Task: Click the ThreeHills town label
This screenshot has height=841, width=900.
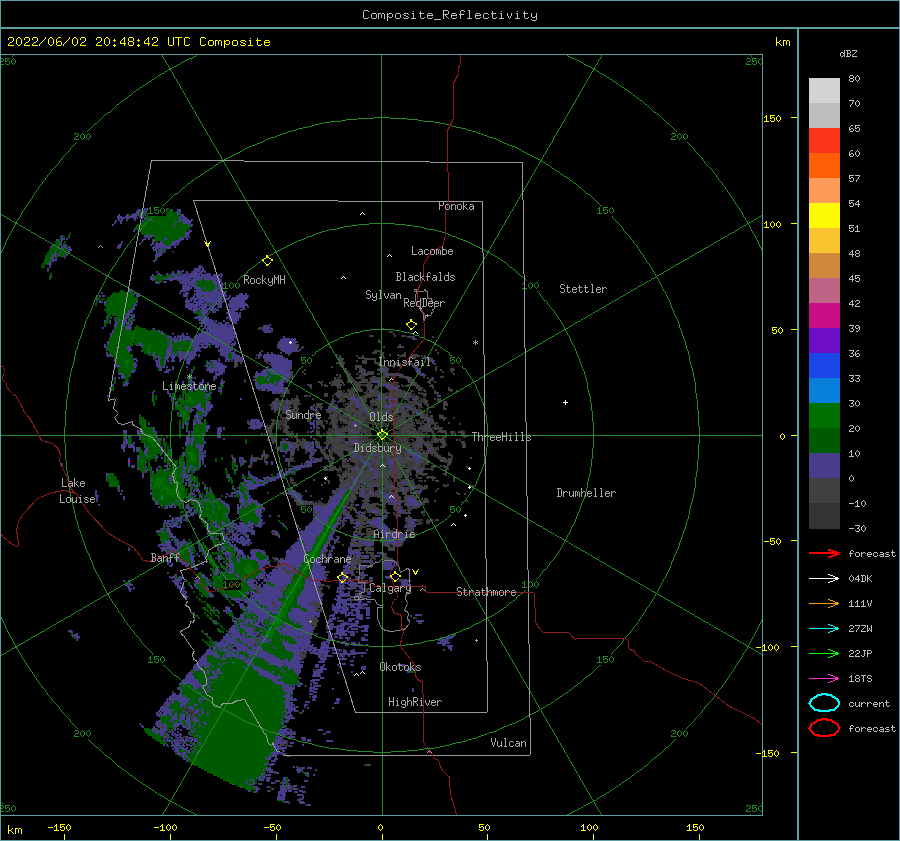Action: pos(501,437)
